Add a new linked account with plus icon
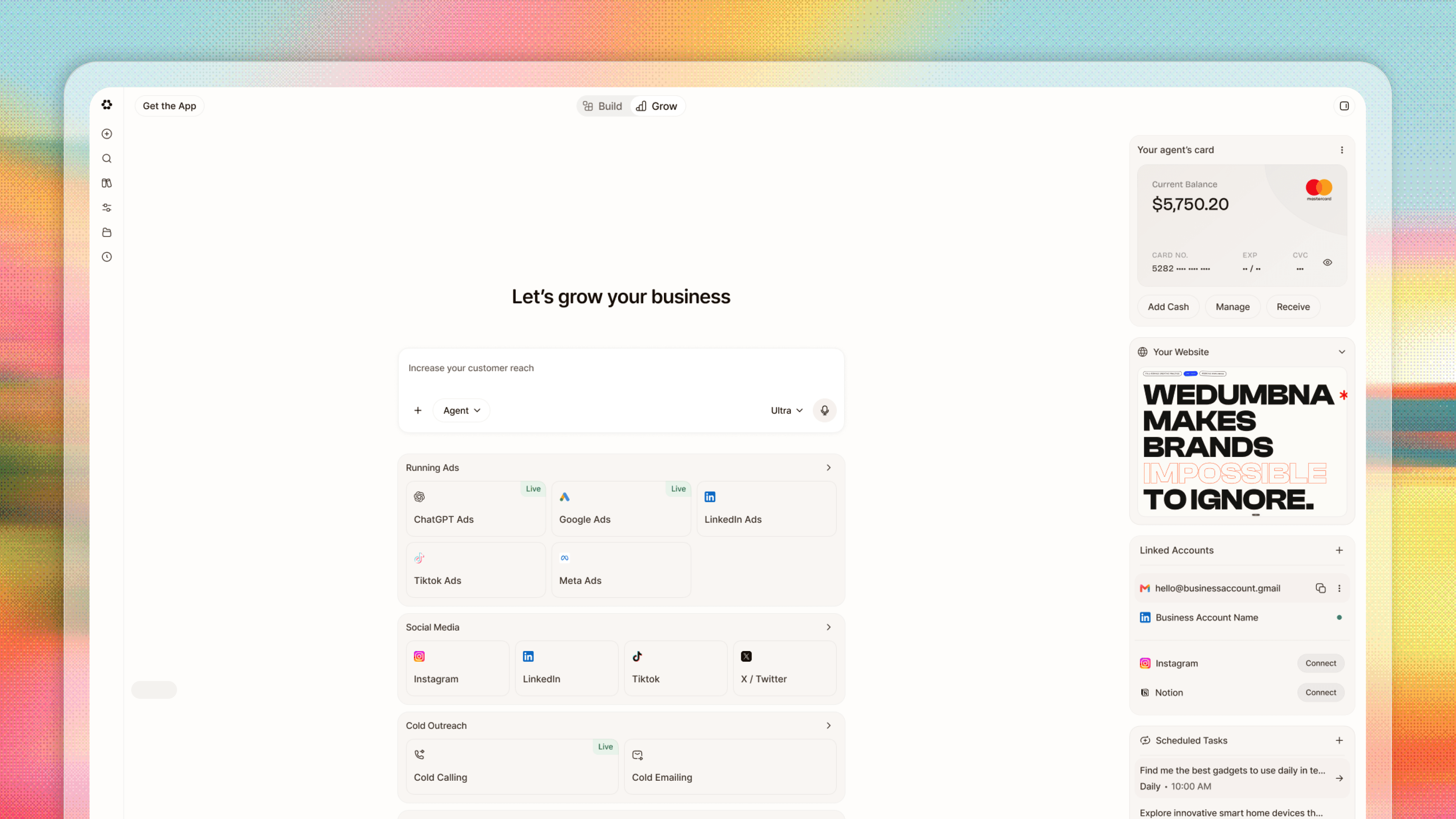Image resolution: width=1456 pixels, height=819 pixels. [x=1339, y=551]
